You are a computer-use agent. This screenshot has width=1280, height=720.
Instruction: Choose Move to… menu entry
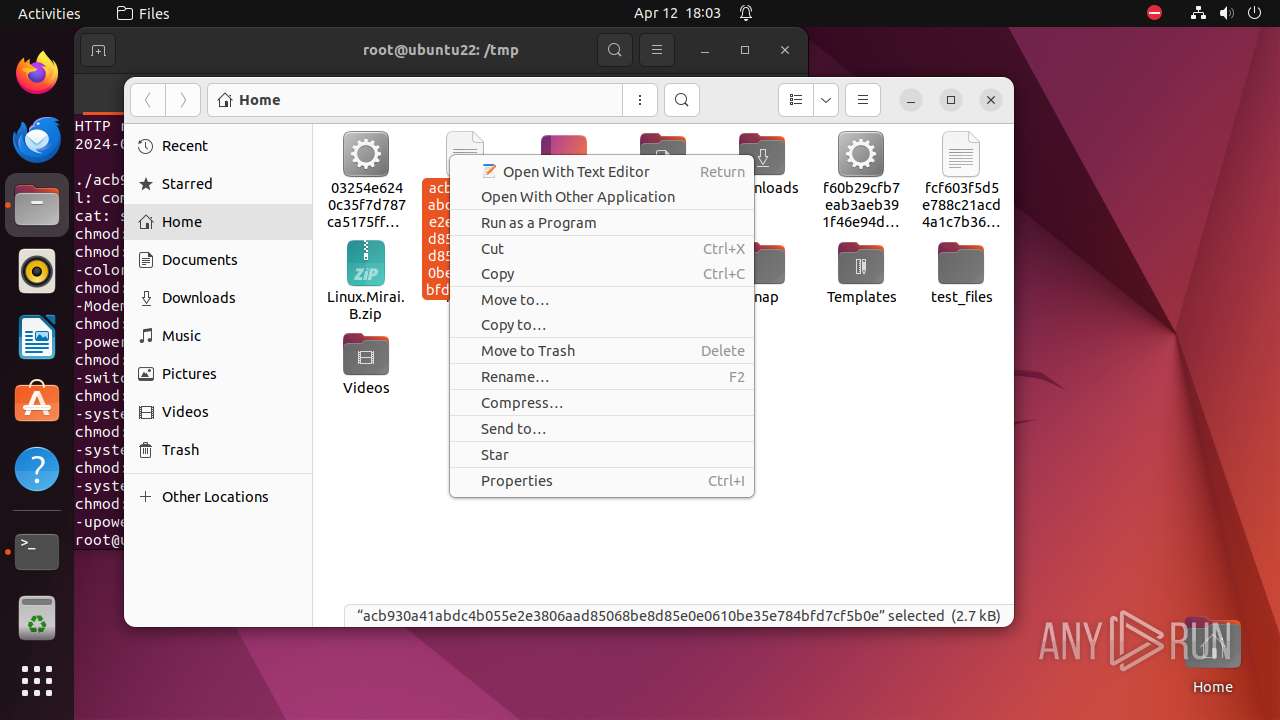[x=601, y=300]
